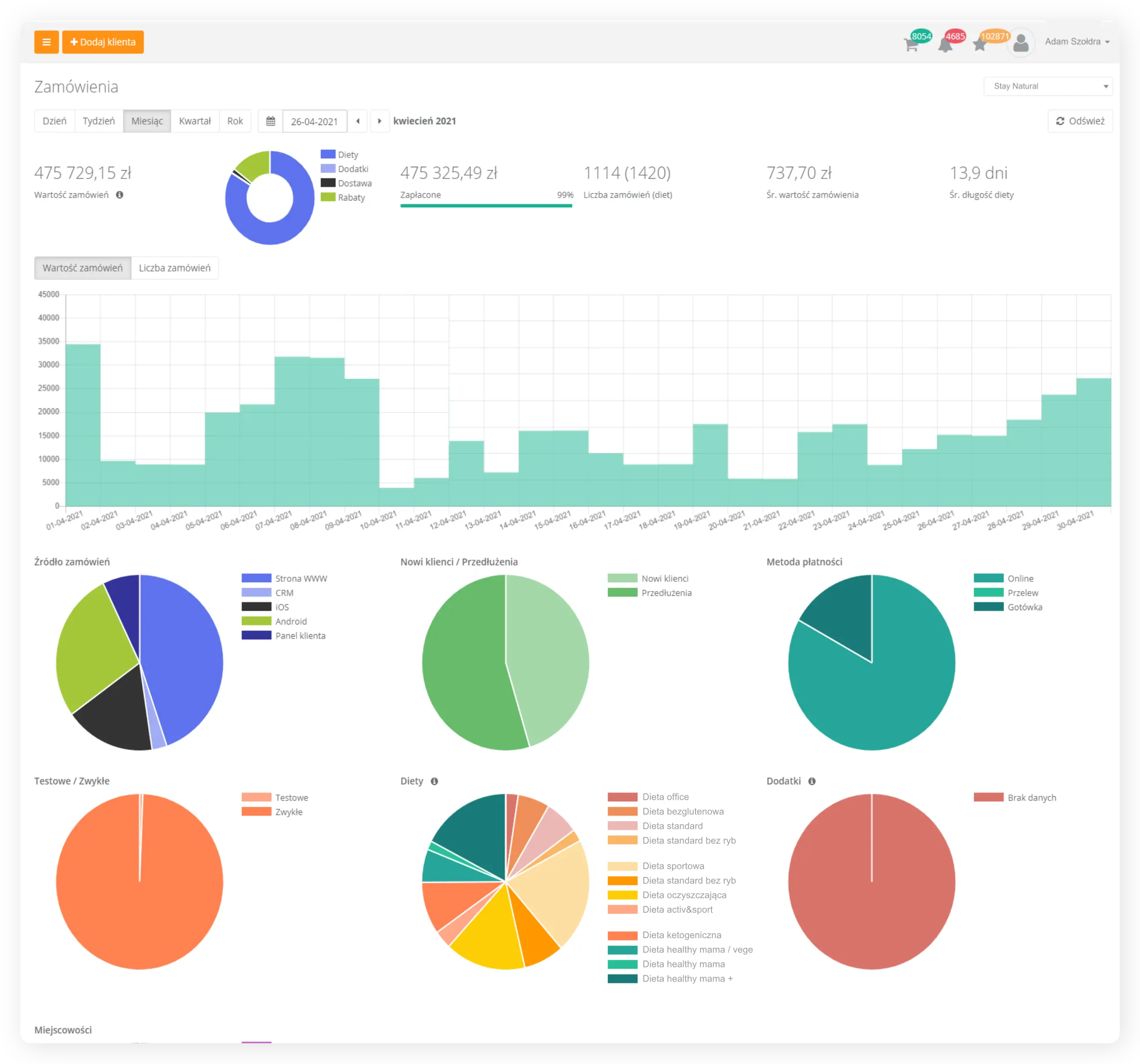The height and width of the screenshot is (1064, 1140).
Task: Click the 475 729,15 zł total value
Action: [x=83, y=173]
